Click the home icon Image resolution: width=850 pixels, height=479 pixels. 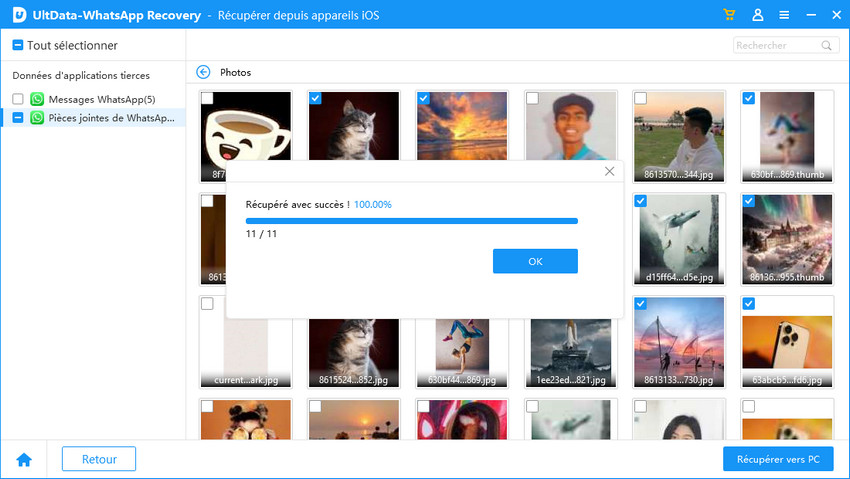24,459
